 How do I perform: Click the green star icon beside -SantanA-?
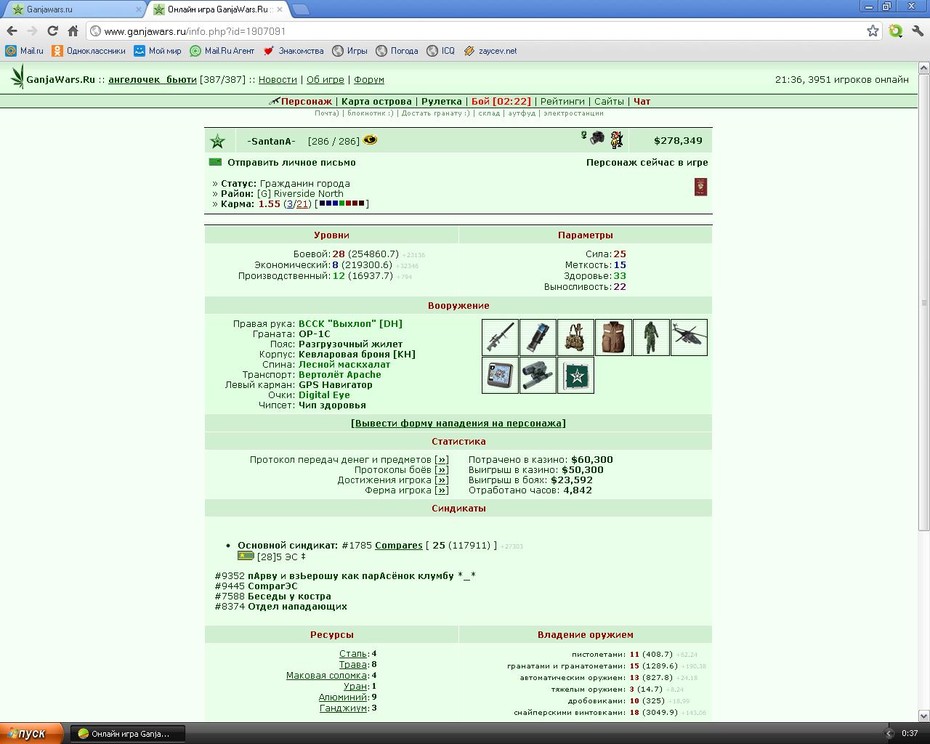[x=218, y=141]
